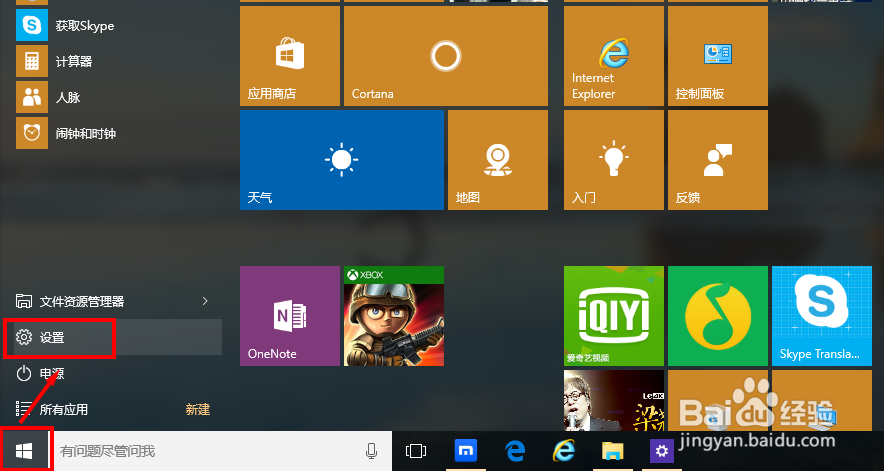This screenshot has height=471, width=884.
Task: Open the iQIYI 爱奇艺视频 tile
Action: click(x=614, y=316)
